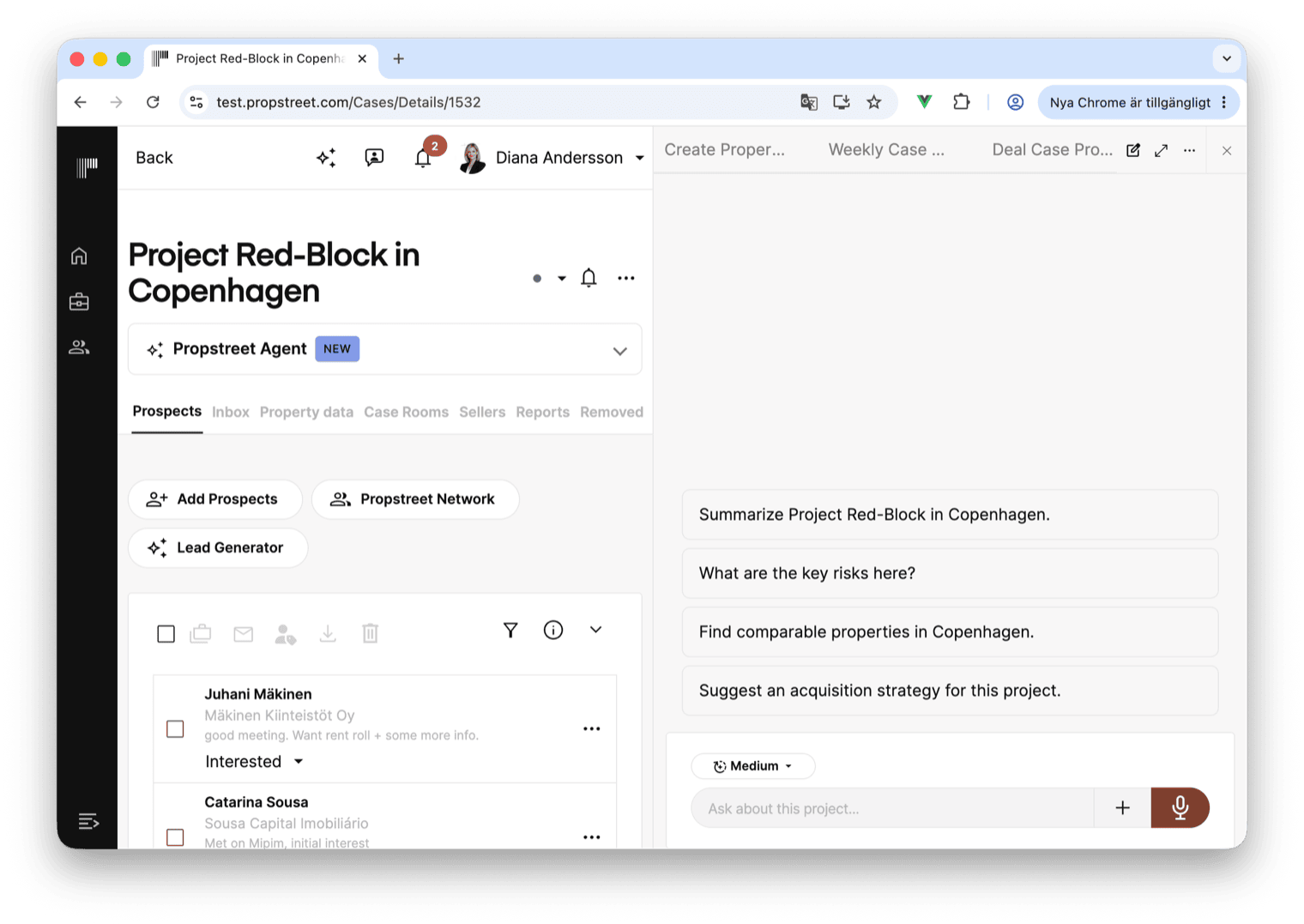This screenshot has width=1304, height=924.
Task: Click the plus attachment button in chat
Action: [1122, 808]
